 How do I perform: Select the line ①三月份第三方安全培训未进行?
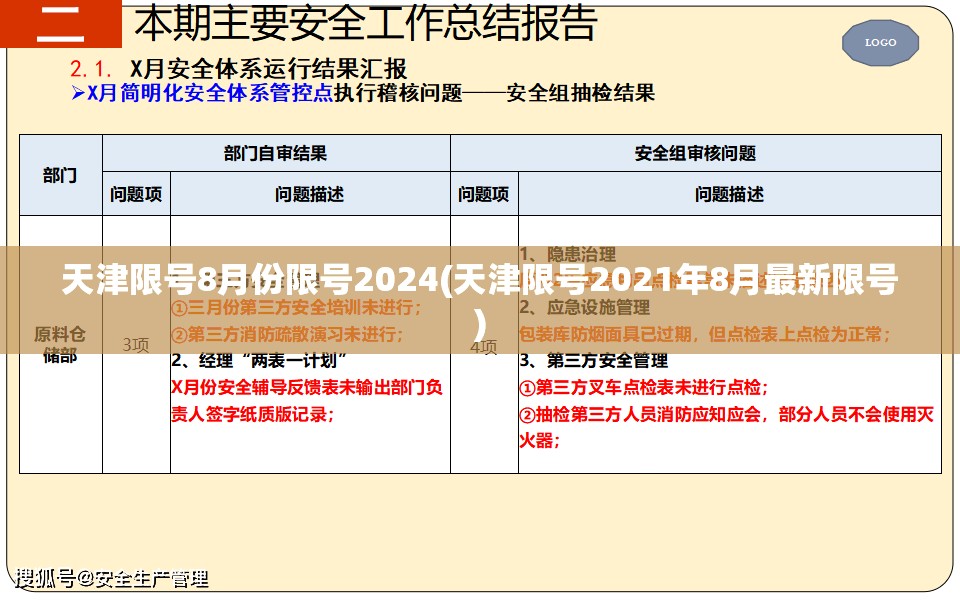coord(297,307)
